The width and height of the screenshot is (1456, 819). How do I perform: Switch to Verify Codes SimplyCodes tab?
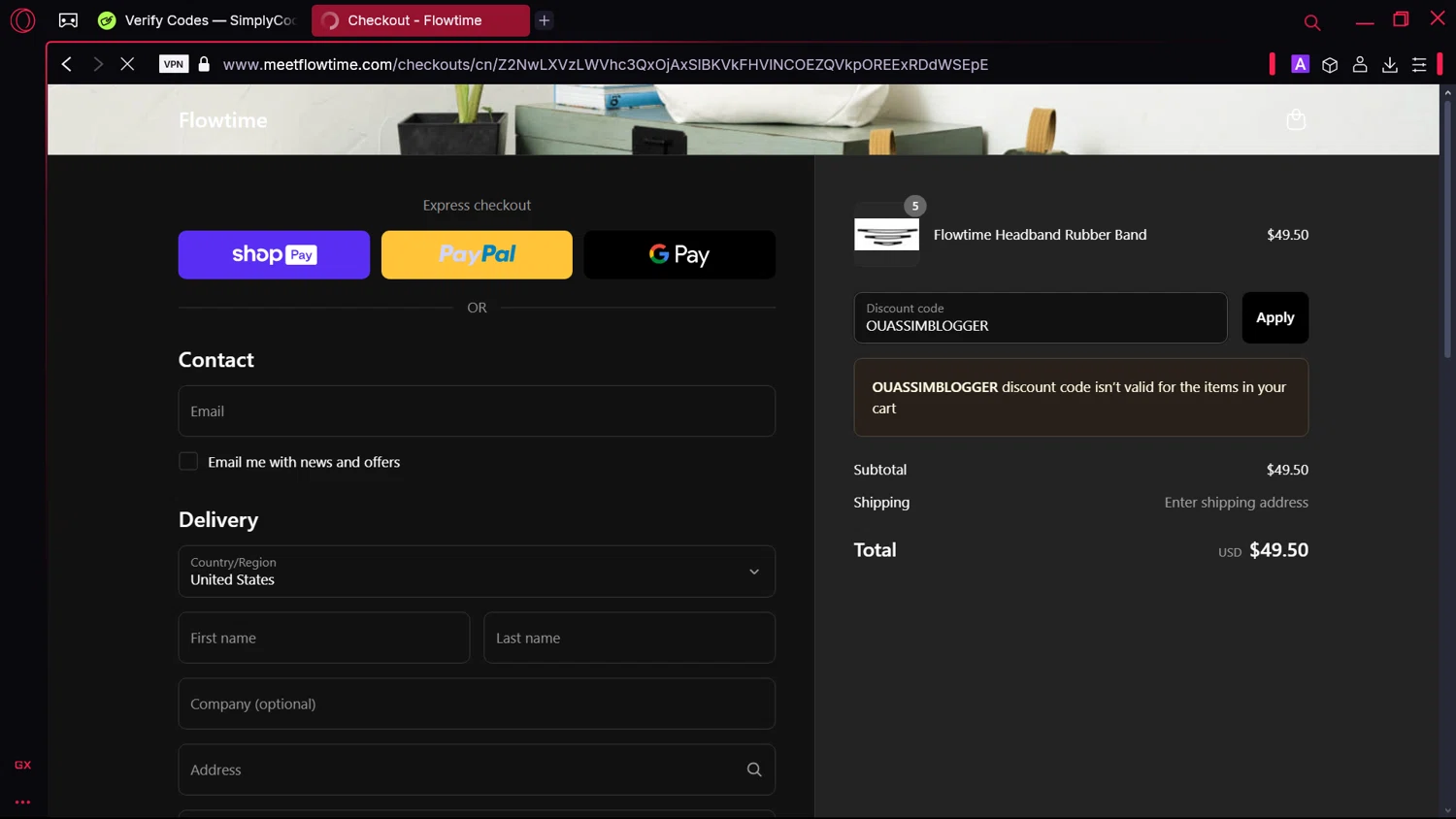(x=197, y=20)
